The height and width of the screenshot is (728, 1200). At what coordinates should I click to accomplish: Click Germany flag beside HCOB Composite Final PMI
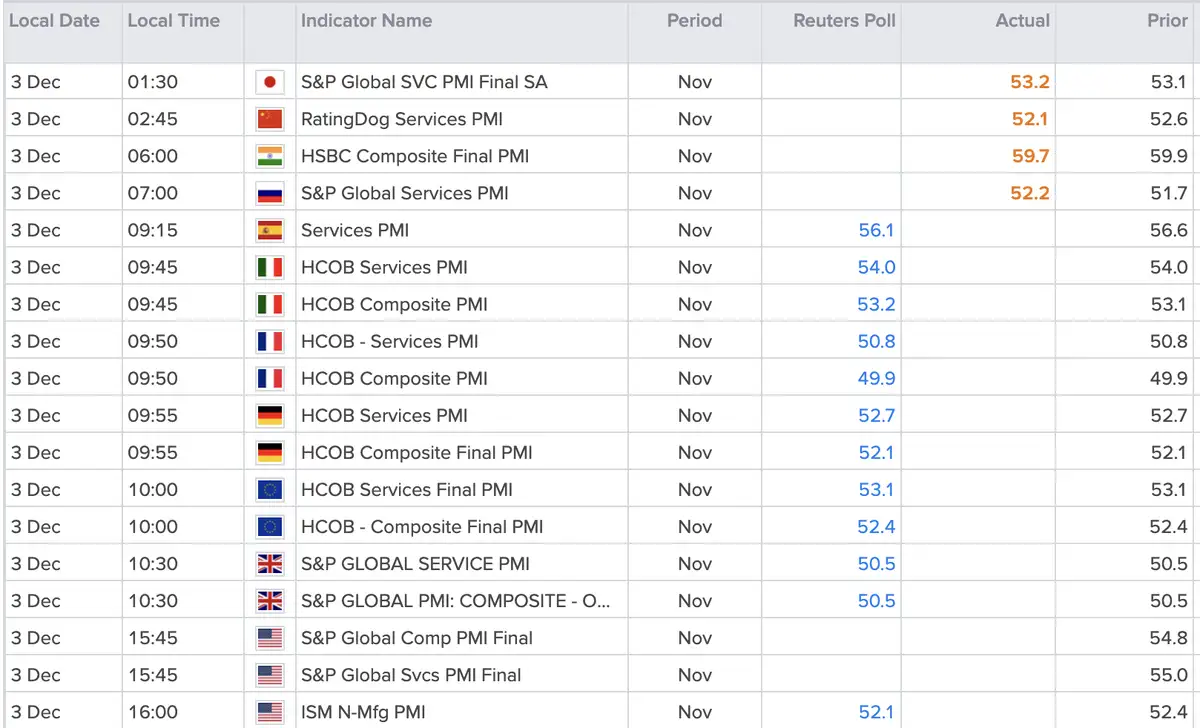(x=270, y=452)
